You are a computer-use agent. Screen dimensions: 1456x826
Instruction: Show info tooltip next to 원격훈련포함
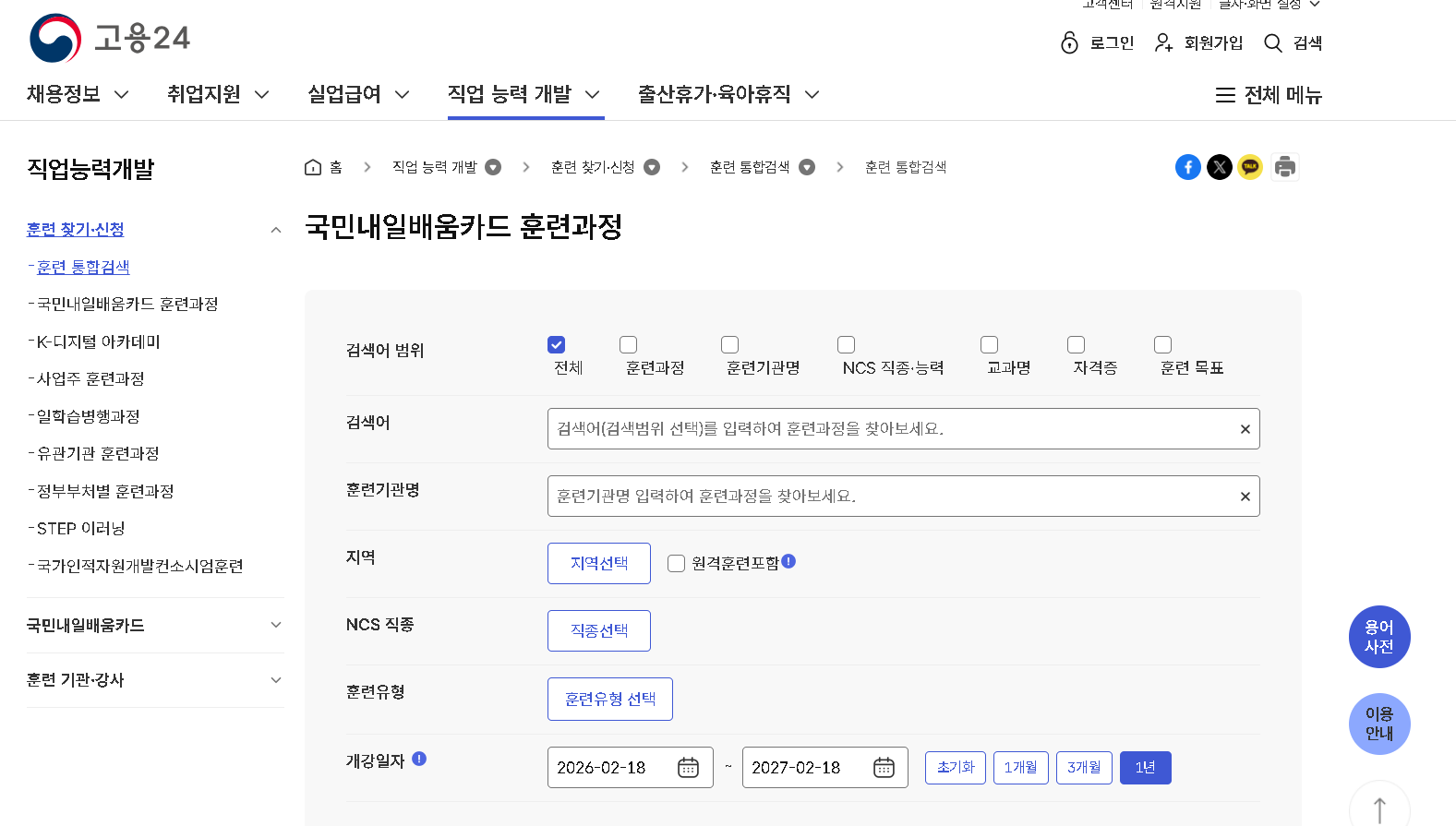[788, 561]
